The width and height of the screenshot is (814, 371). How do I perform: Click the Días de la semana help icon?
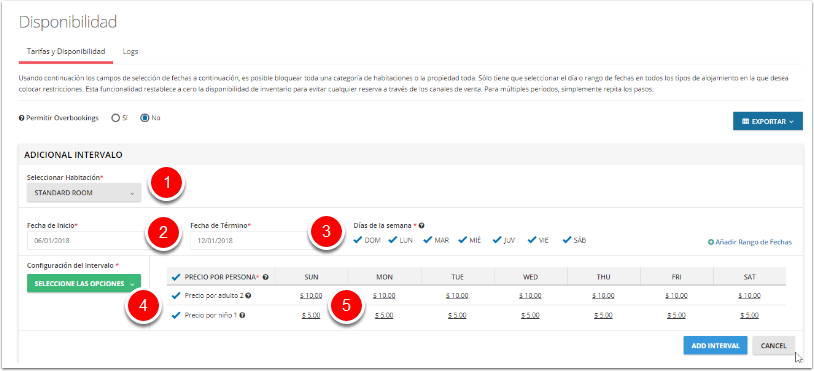(x=422, y=226)
